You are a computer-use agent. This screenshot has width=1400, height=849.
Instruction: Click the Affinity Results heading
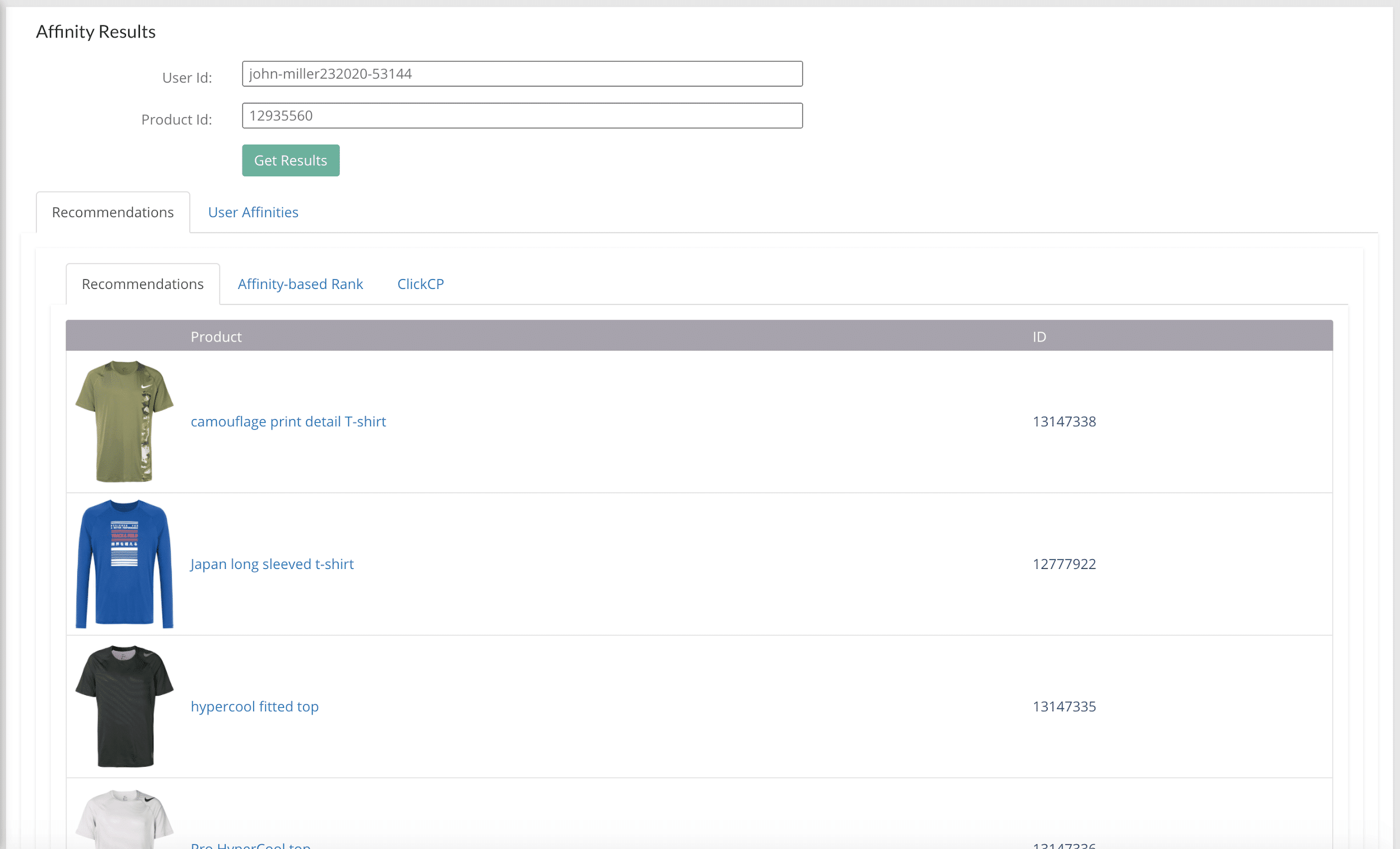[x=95, y=31]
